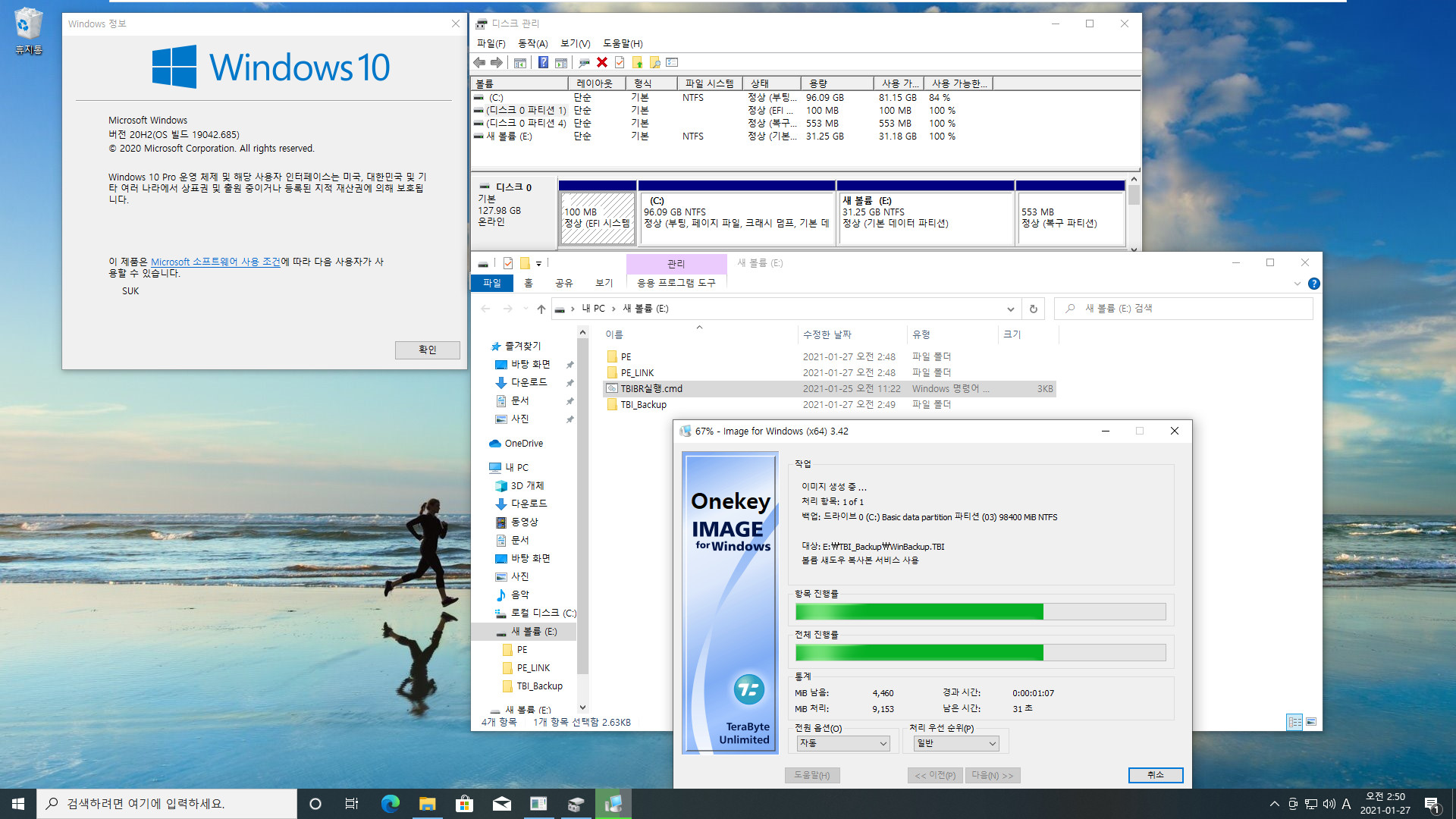The height and width of the screenshot is (819, 1456).
Task: Select 새 볼륨 (E:) partition in disk map
Action: point(925,212)
